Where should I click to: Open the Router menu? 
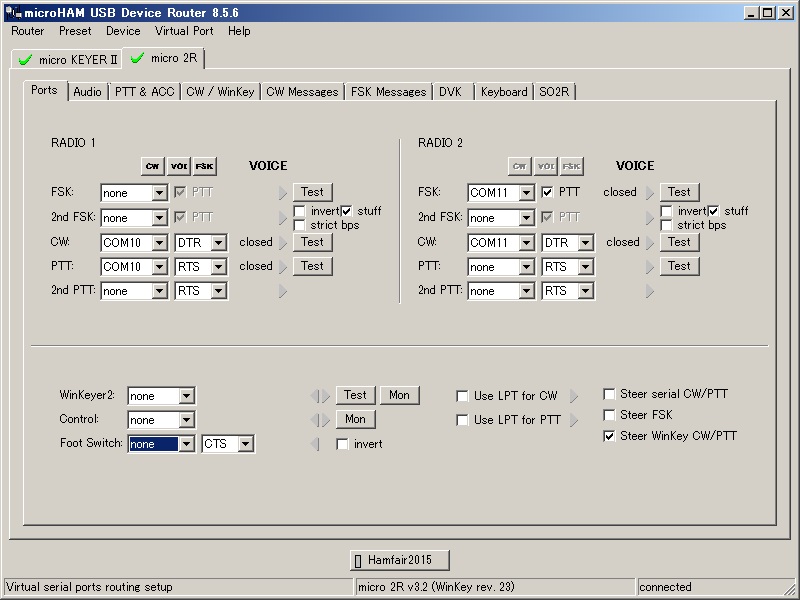(x=28, y=31)
